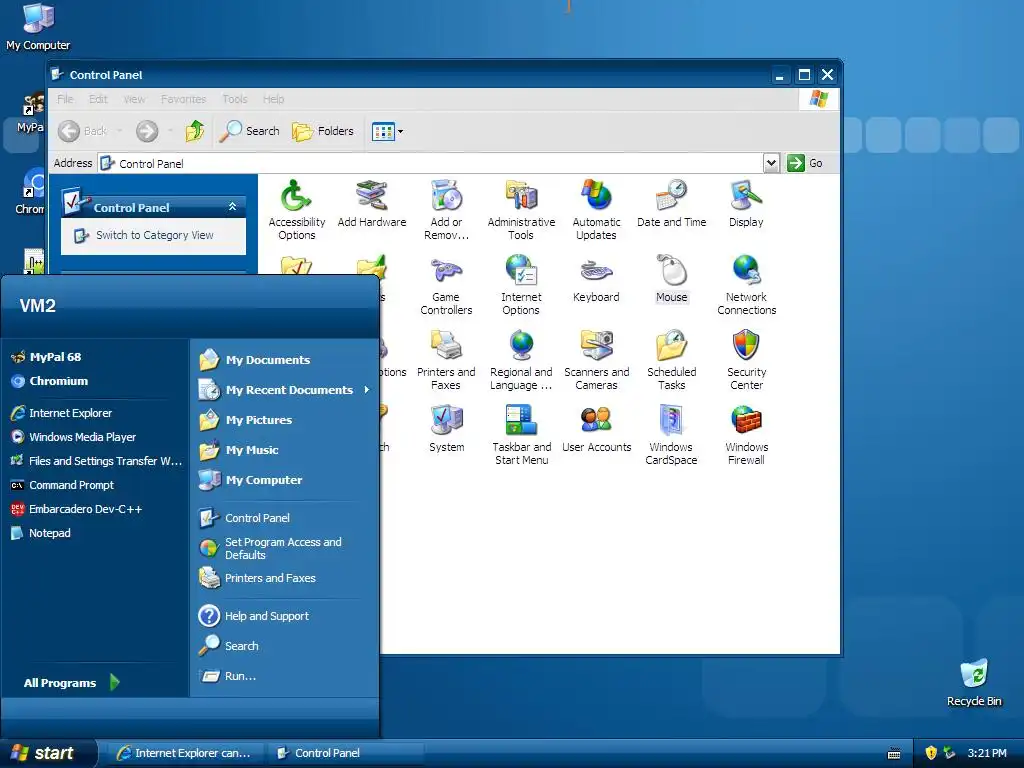The height and width of the screenshot is (768, 1024).
Task: Click the Start button
Action: pos(47,753)
